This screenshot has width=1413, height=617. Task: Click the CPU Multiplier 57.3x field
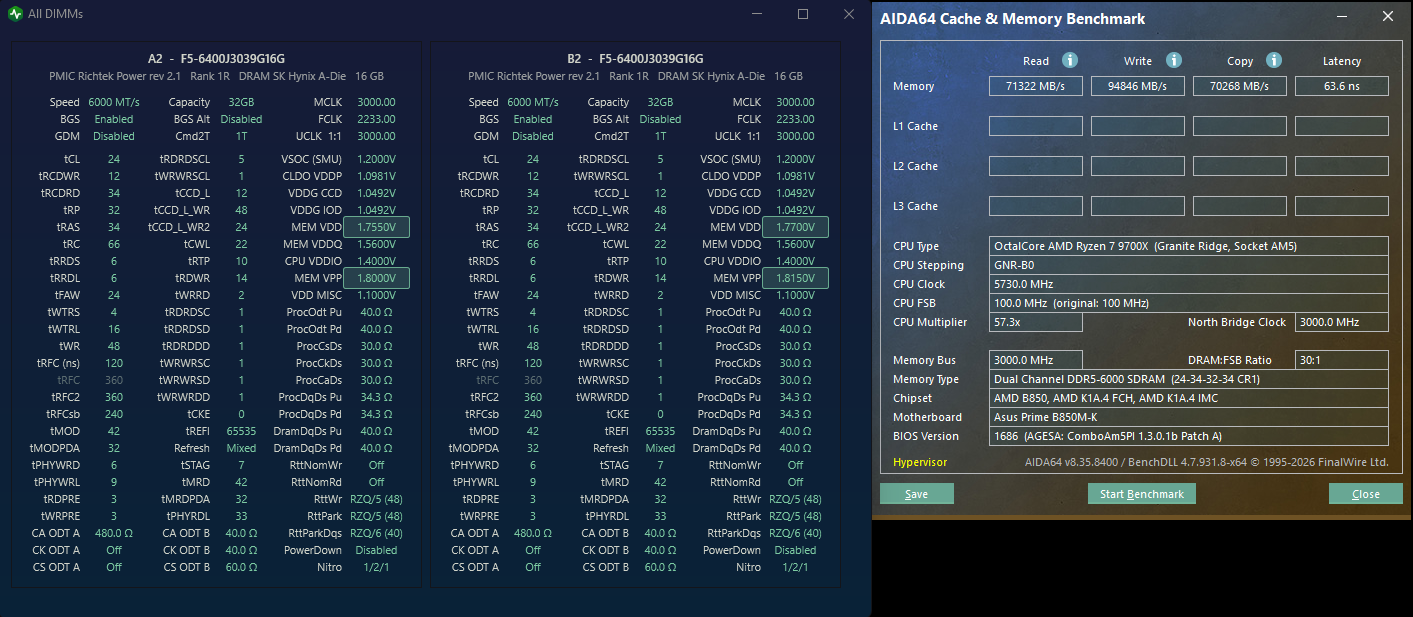tap(1036, 322)
